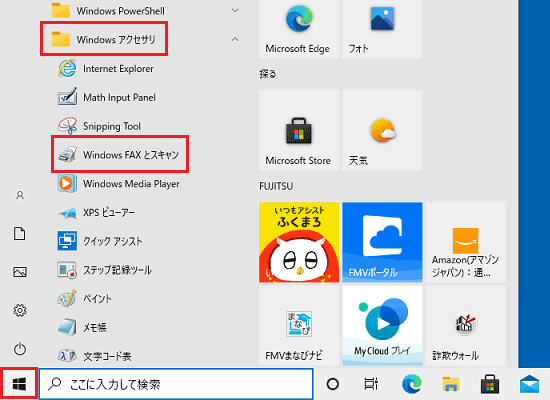The image size is (550, 400).
Task: Open the フォト tile
Action: click(x=382, y=29)
